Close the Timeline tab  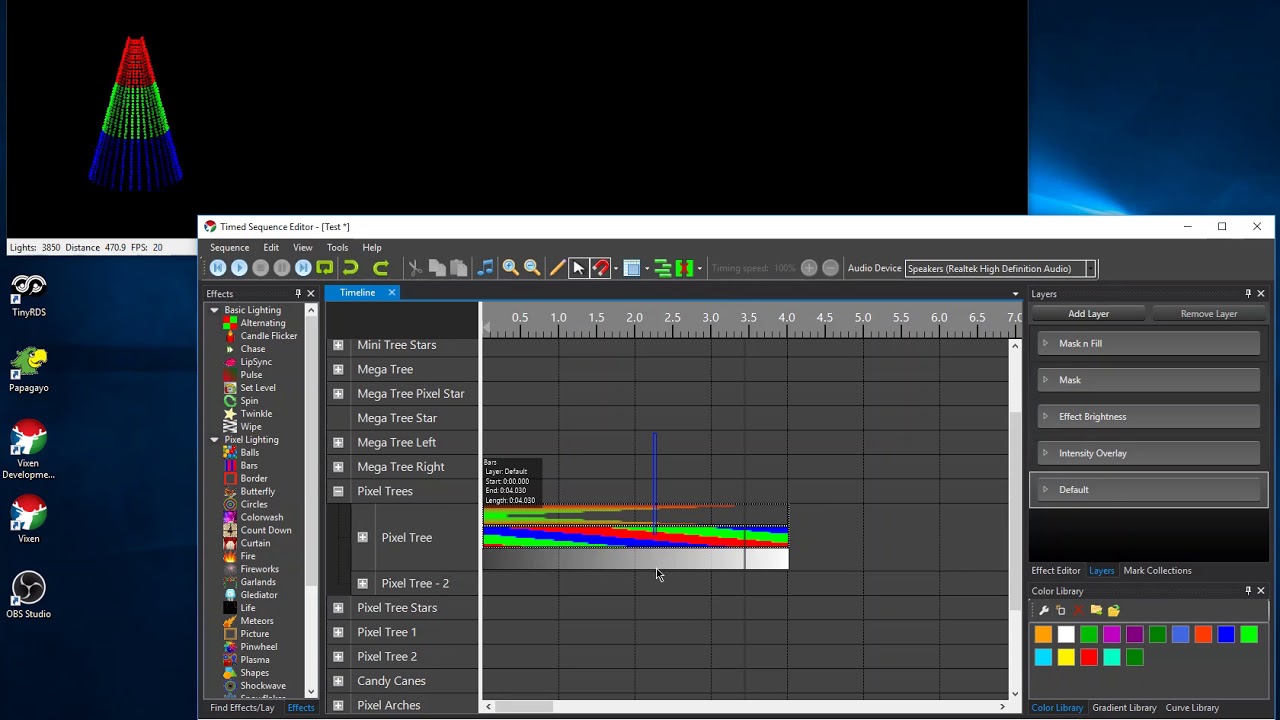click(392, 293)
